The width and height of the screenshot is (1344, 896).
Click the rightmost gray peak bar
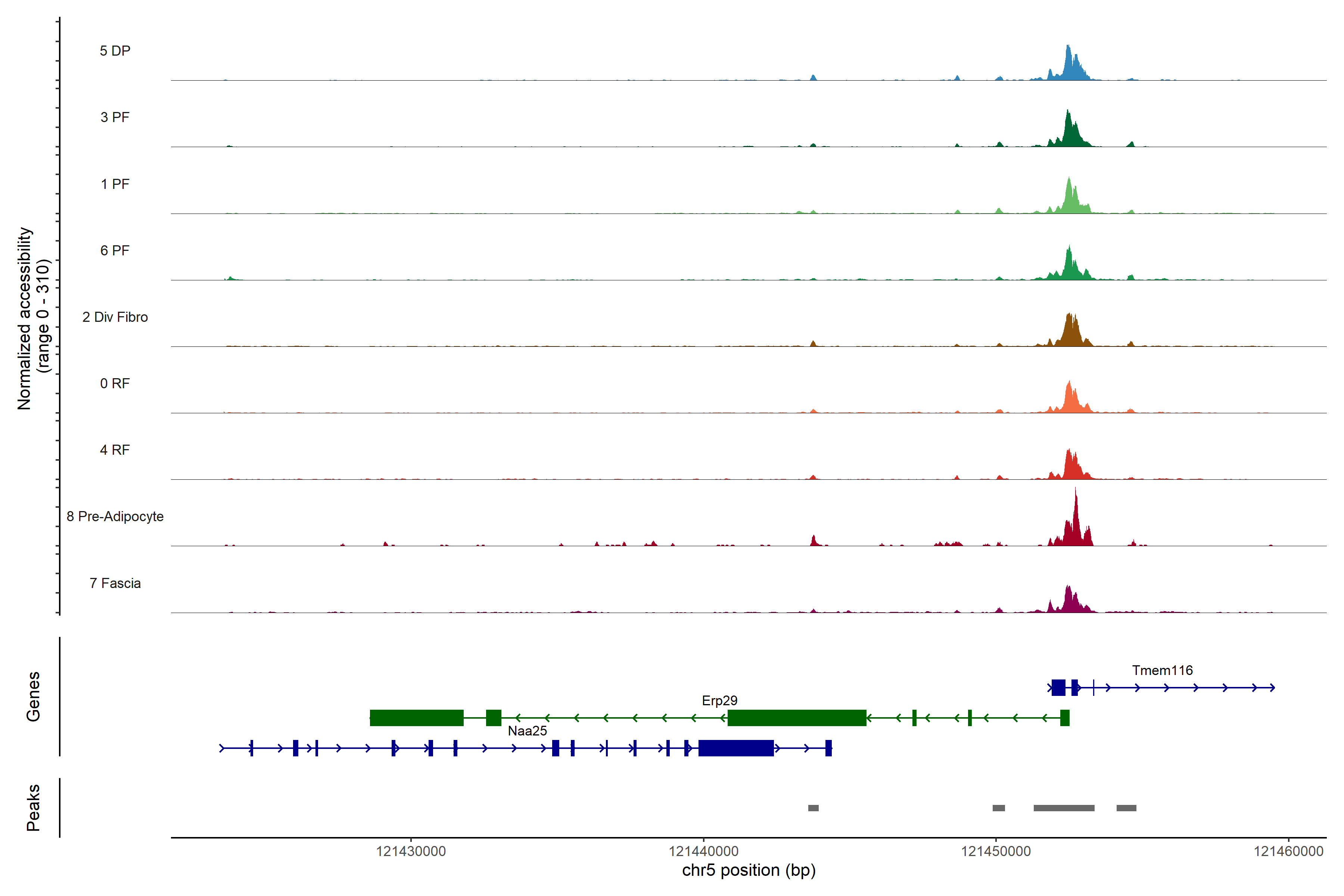[x=1126, y=808]
